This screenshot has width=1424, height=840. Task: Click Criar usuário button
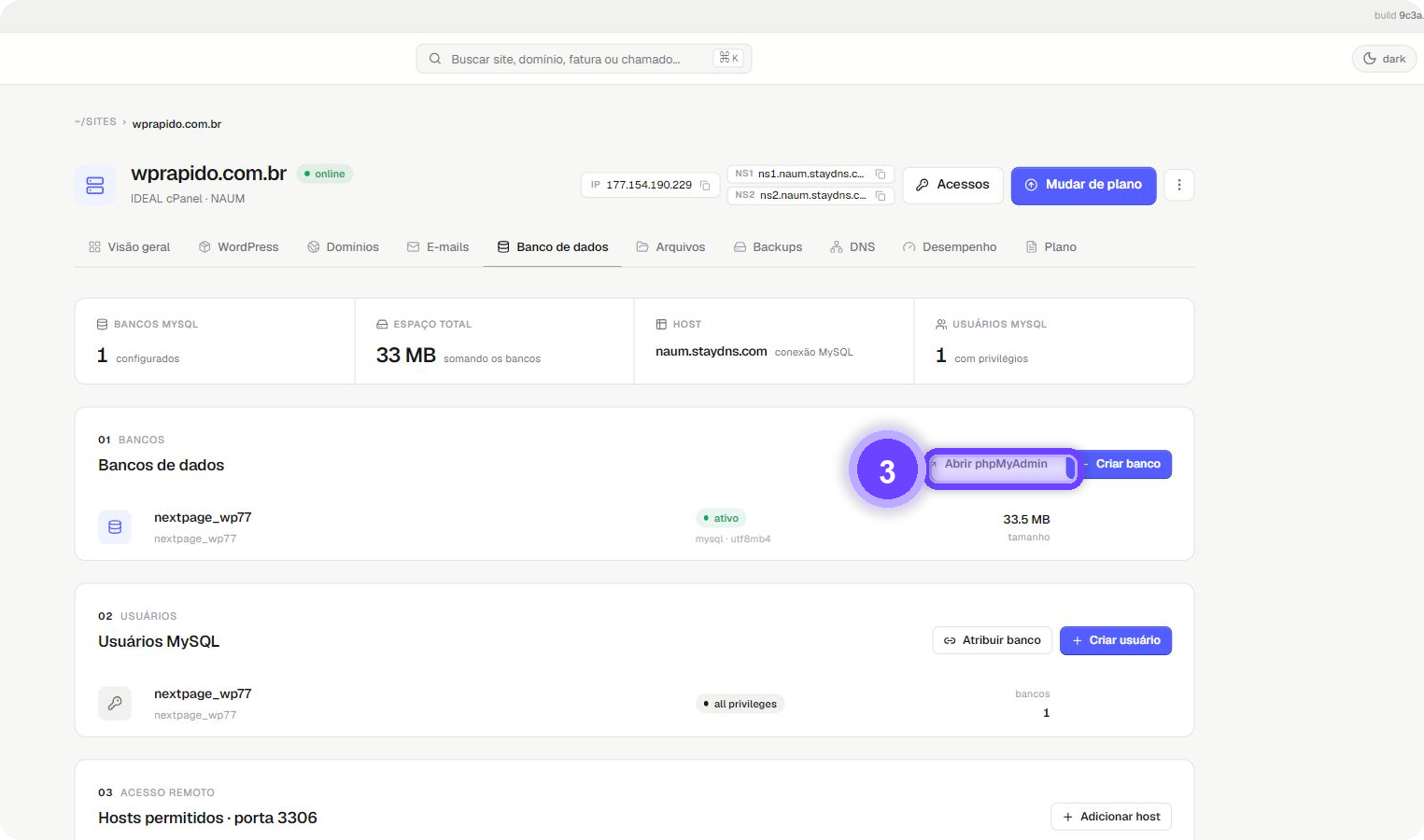(1116, 640)
